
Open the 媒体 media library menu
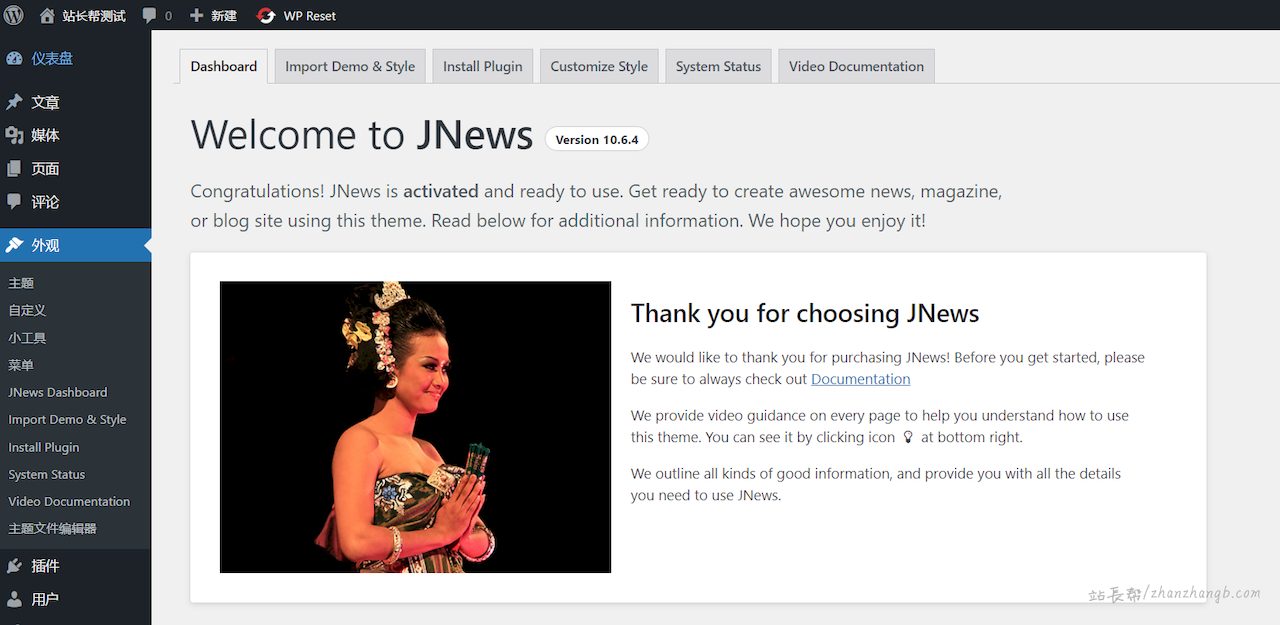coord(45,135)
